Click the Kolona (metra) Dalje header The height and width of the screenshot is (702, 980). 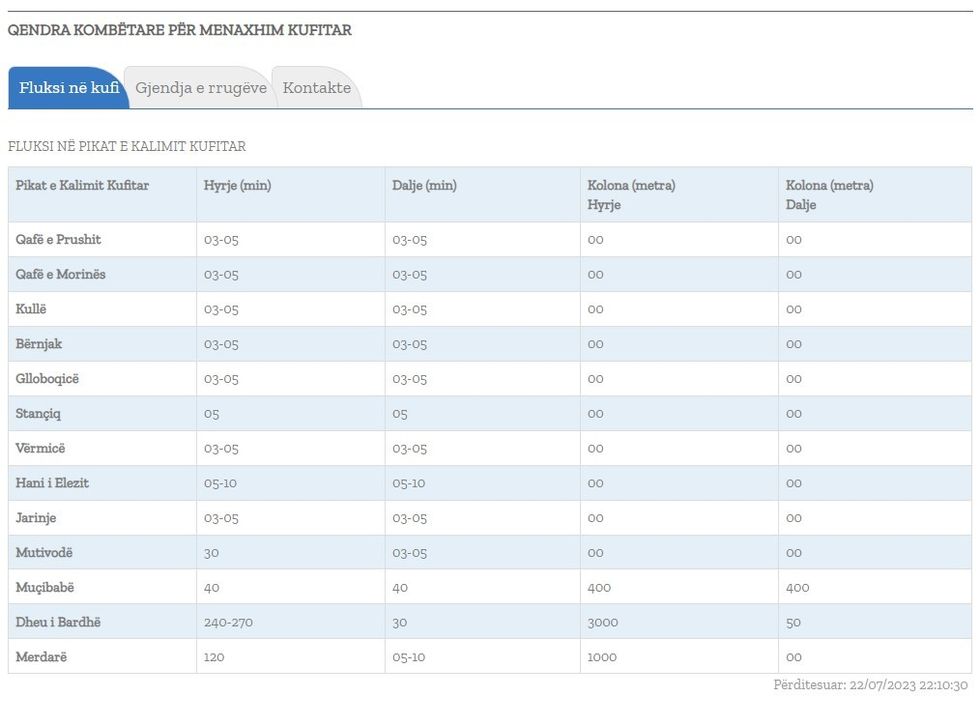coord(829,195)
